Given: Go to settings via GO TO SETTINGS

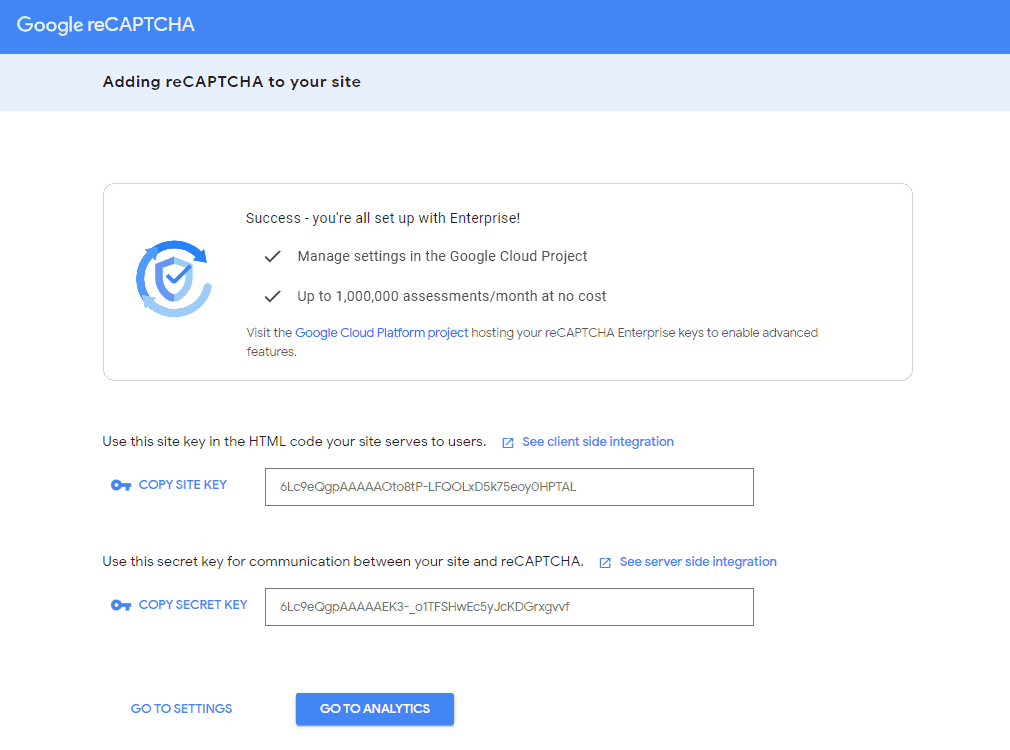Looking at the screenshot, I should coord(181,709).
